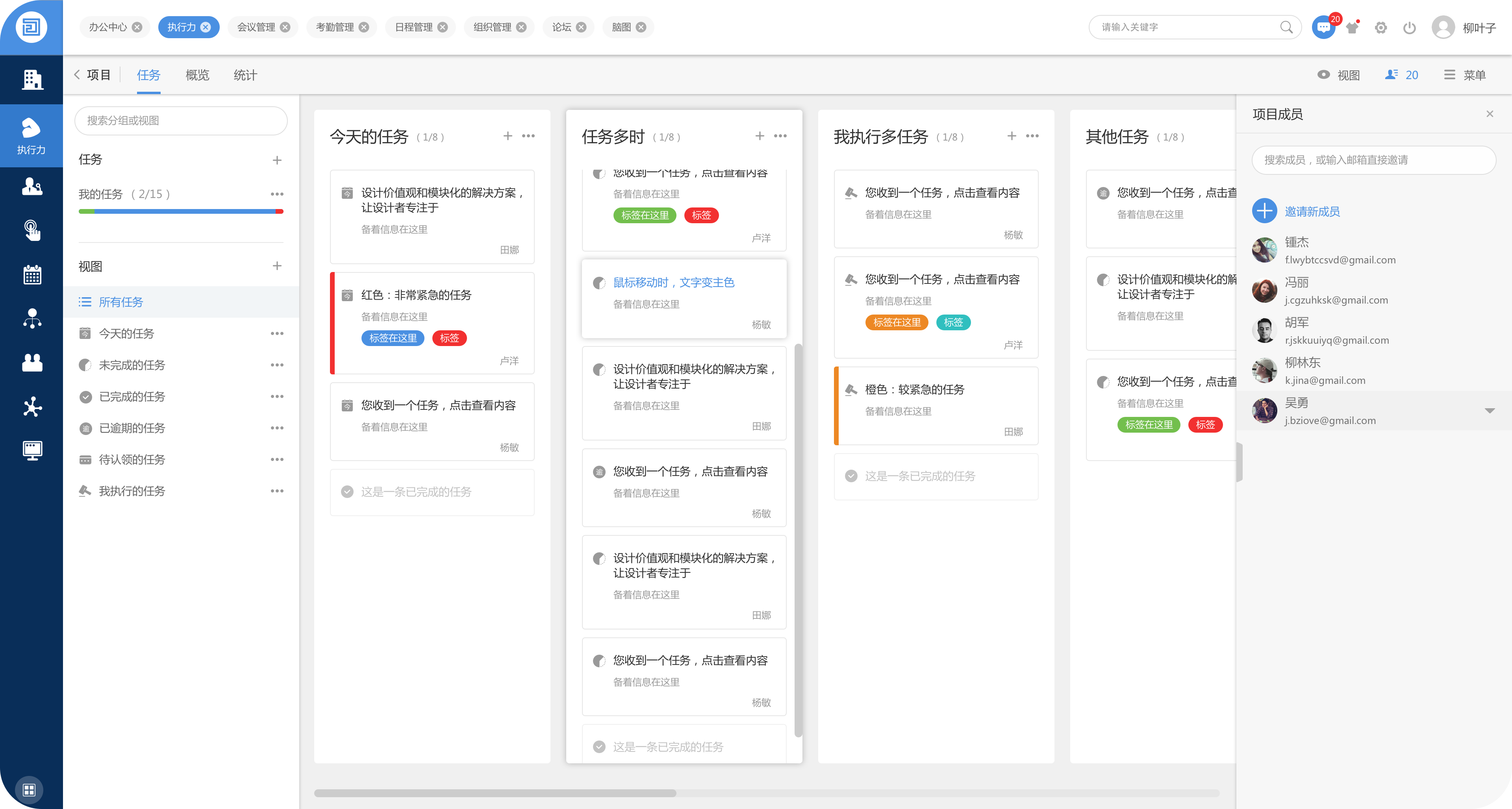Viewport: 1512px width, 809px height.
Task: Open more options for 已完成的任务 view
Action: [277, 396]
